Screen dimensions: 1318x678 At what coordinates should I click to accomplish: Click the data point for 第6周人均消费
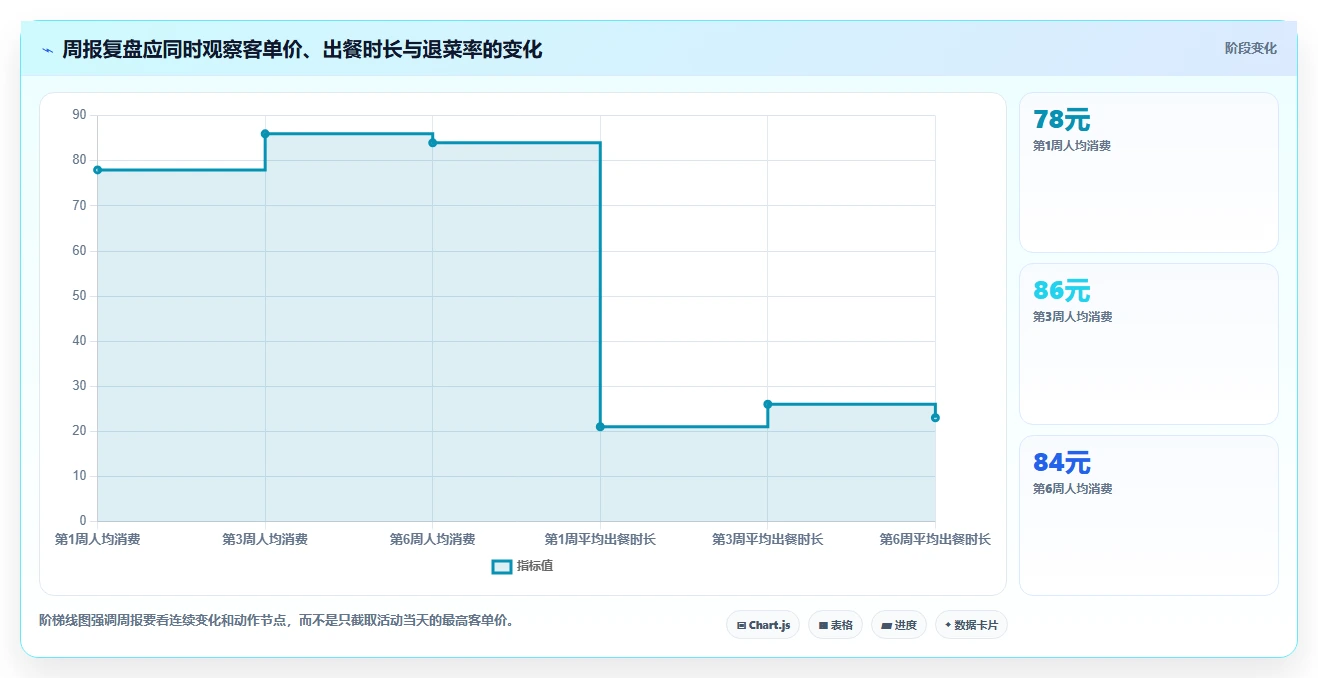[x=433, y=143]
